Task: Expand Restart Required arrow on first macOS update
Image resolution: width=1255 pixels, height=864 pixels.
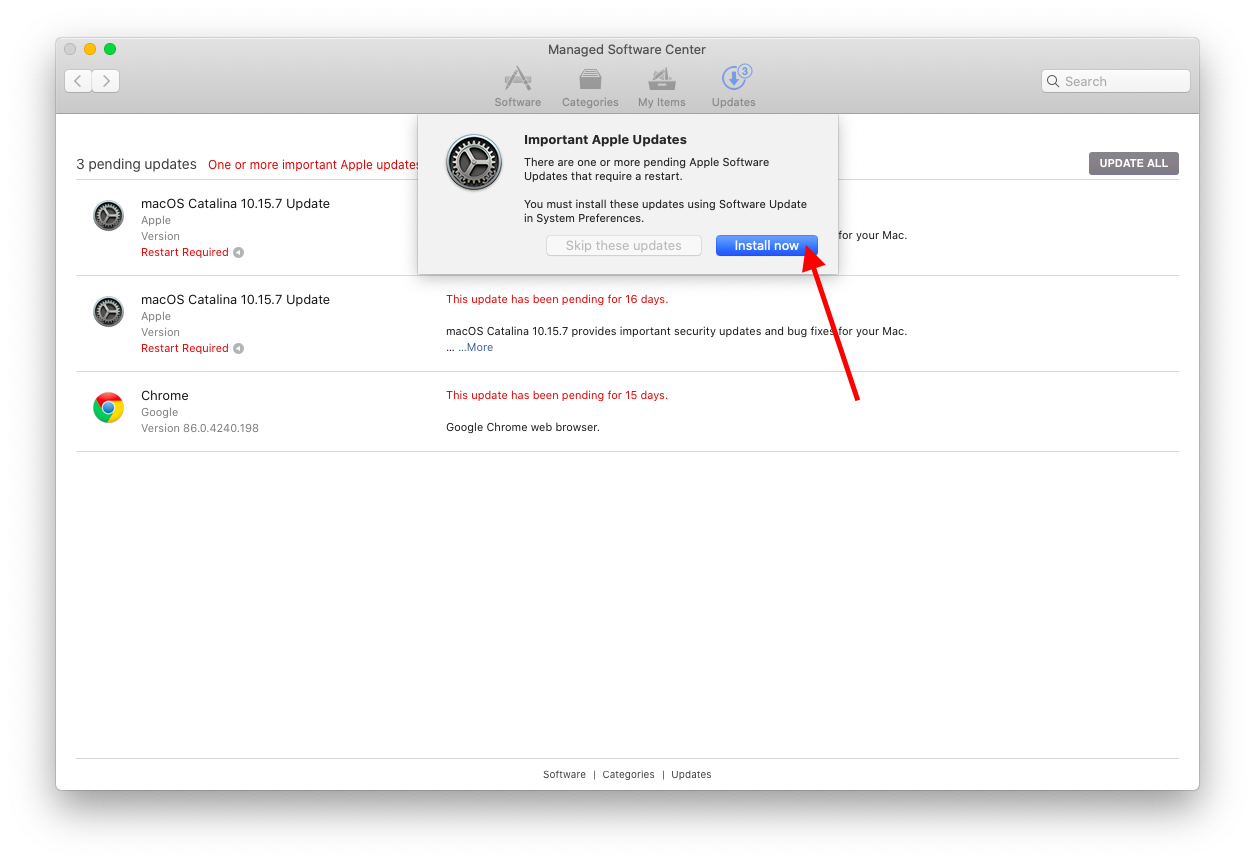Action: coord(239,253)
